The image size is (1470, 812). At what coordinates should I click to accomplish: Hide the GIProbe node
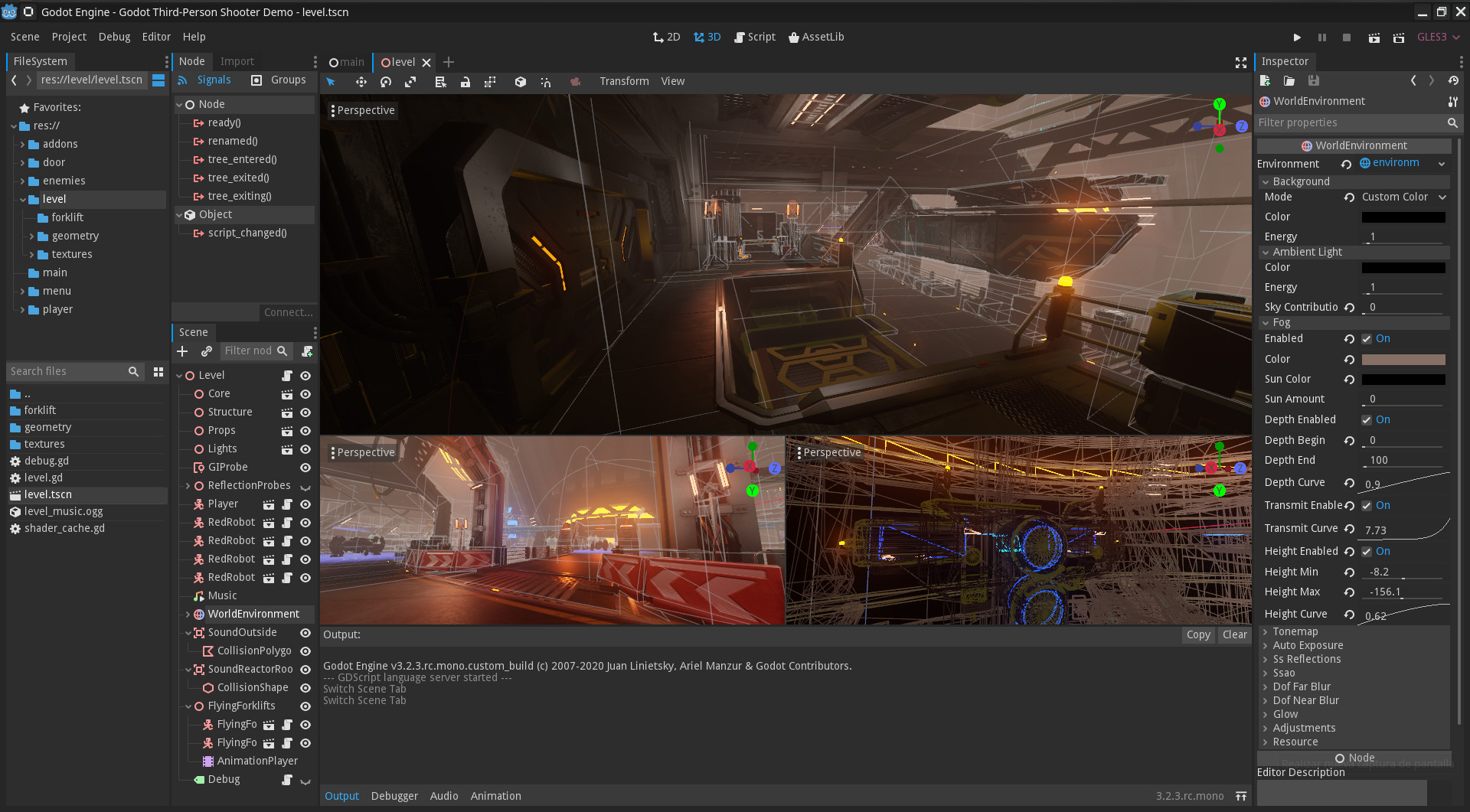[x=305, y=467]
